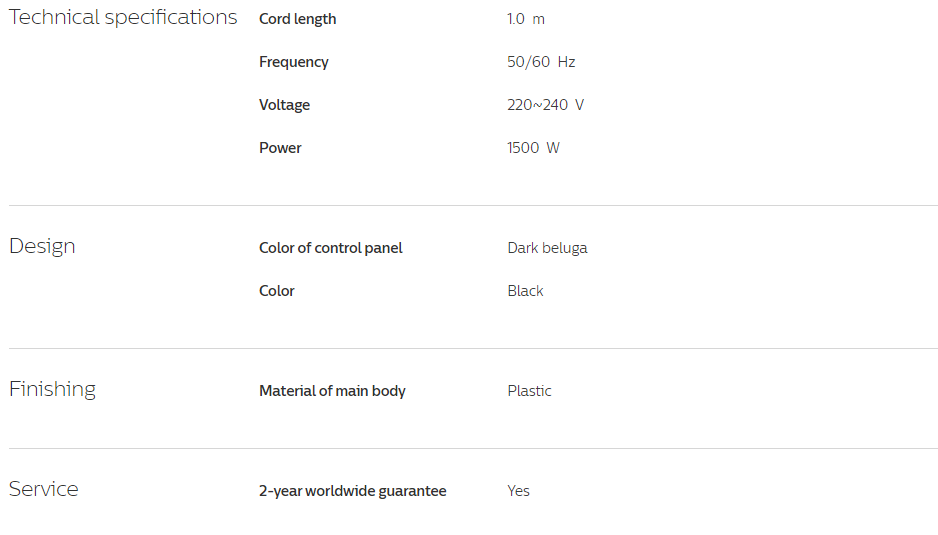Click the 1.0 m cord length value
The width and height of the screenshot is (938, 535).
click(x=526, y=19)
